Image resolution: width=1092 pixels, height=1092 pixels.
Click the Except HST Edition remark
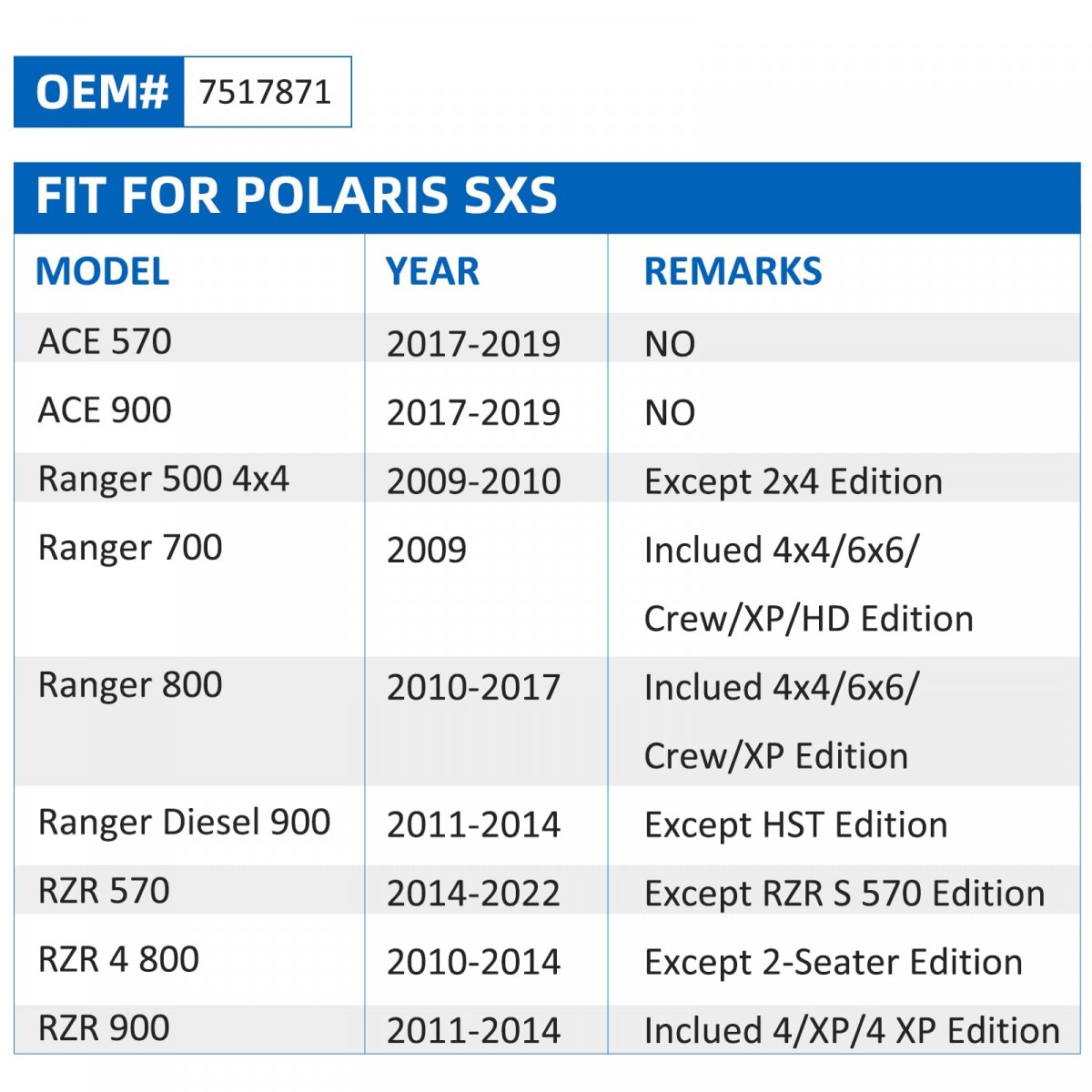click(795, 824)
